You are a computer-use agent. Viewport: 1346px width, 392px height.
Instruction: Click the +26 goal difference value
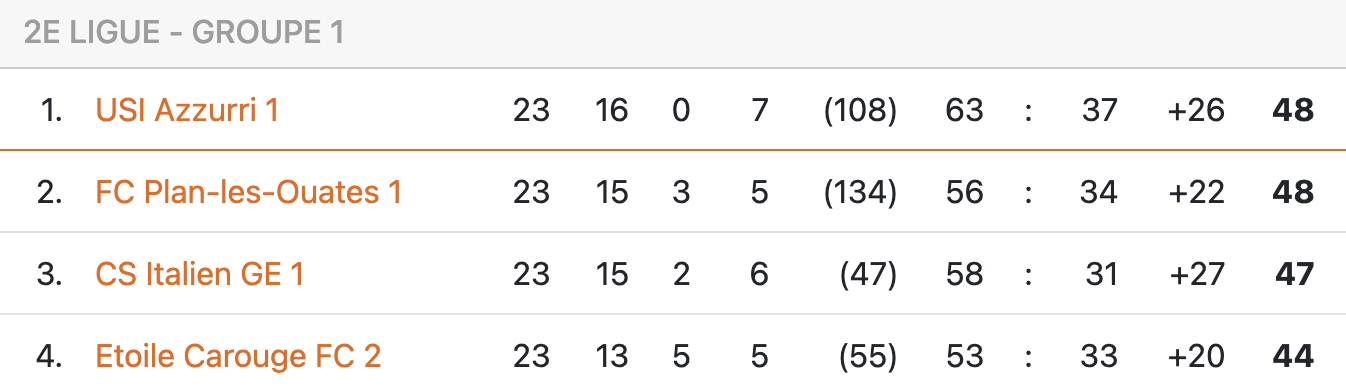(1196, 110)
